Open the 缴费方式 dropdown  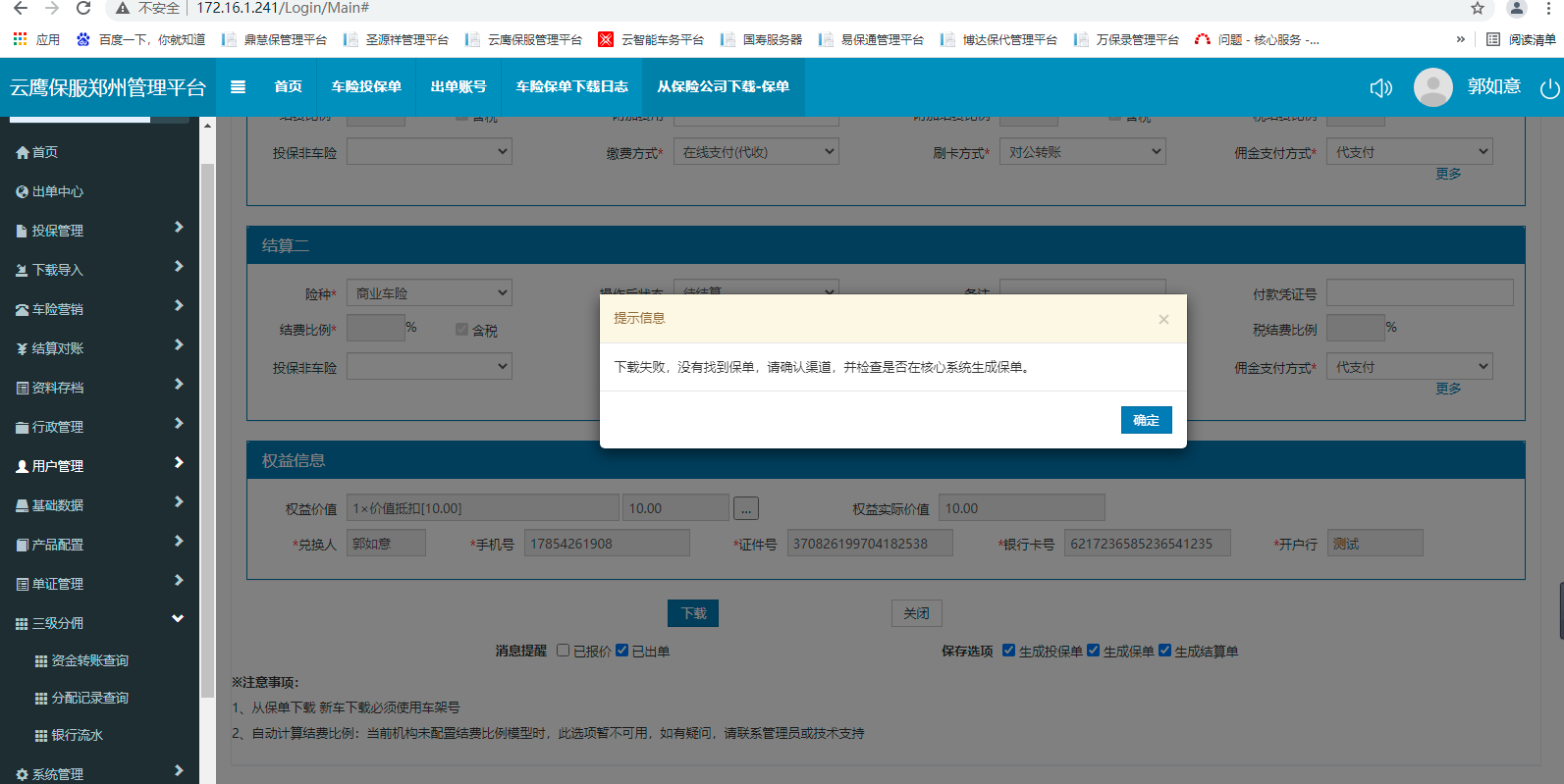pyautogui.click(x=756, y=152)
